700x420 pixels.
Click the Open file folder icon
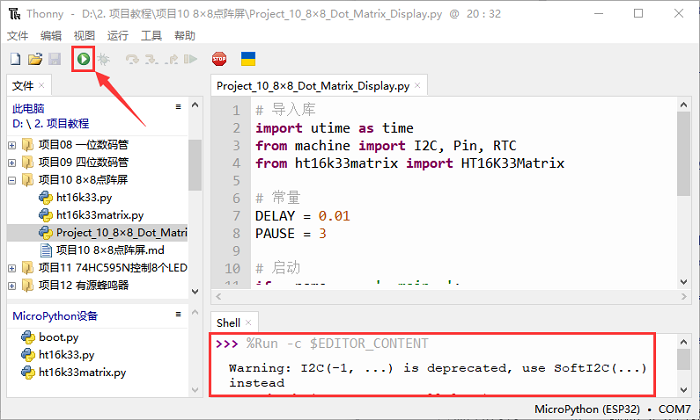tap(35, 60)
